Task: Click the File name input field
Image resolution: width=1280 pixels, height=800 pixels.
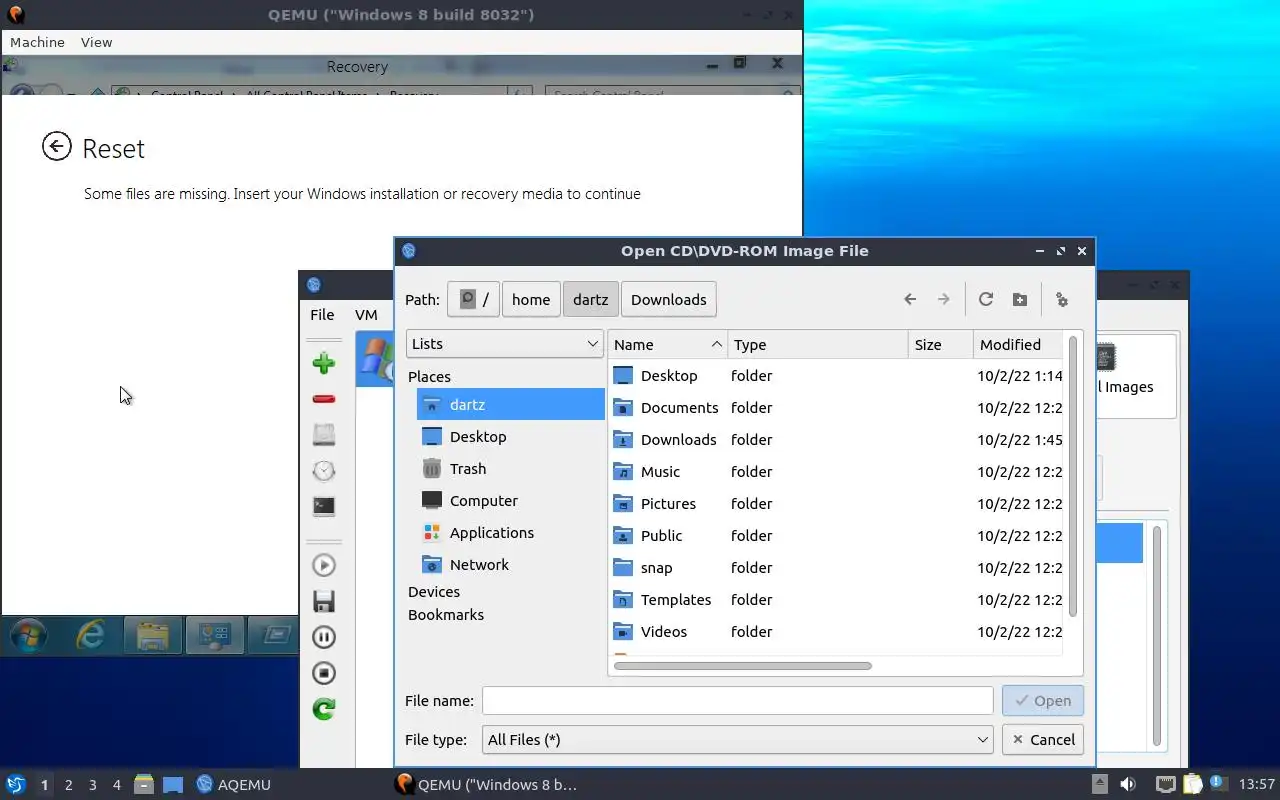Action: tap(738, 700)
